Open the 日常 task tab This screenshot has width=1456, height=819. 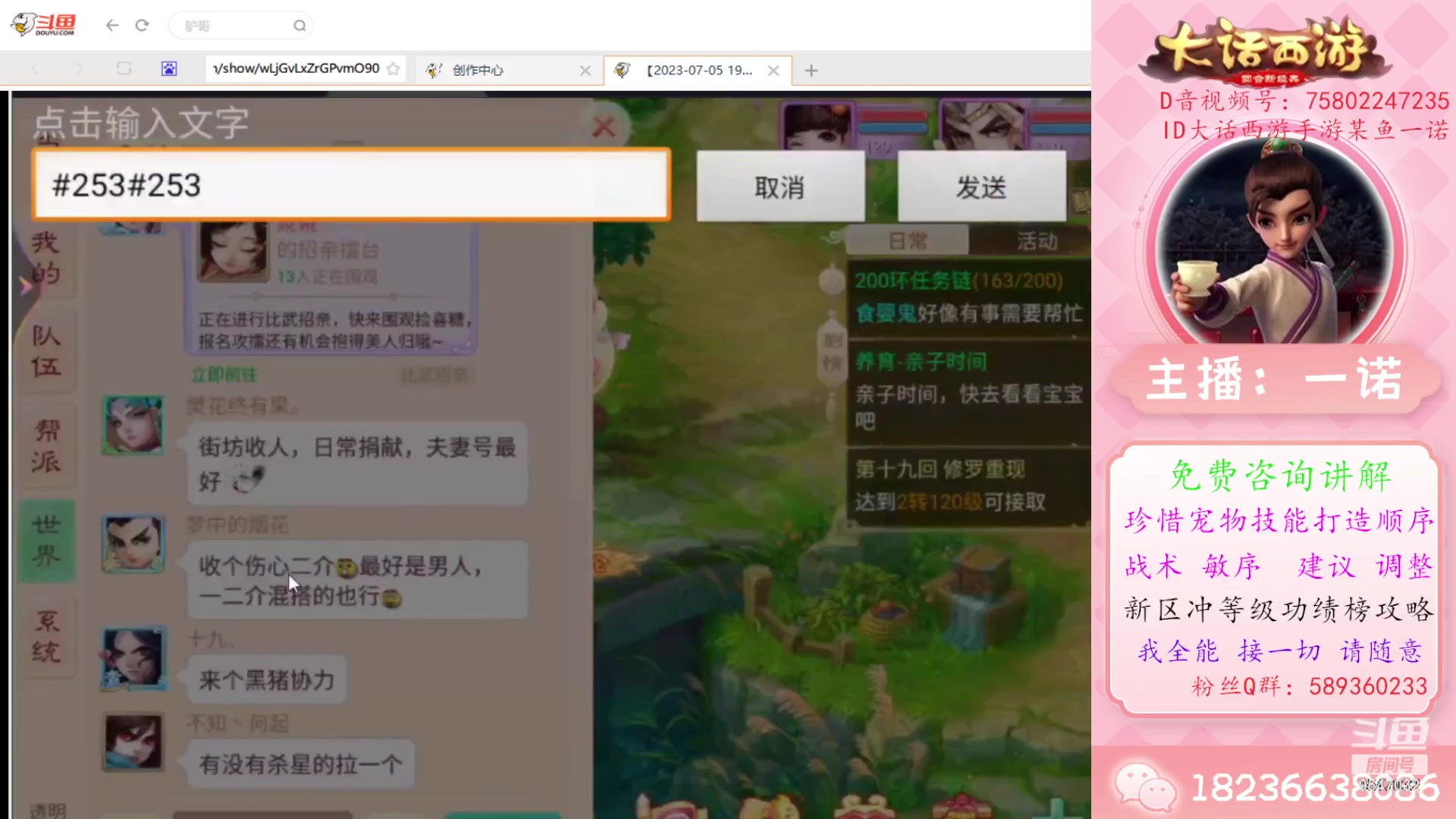(x=908, y=241)
